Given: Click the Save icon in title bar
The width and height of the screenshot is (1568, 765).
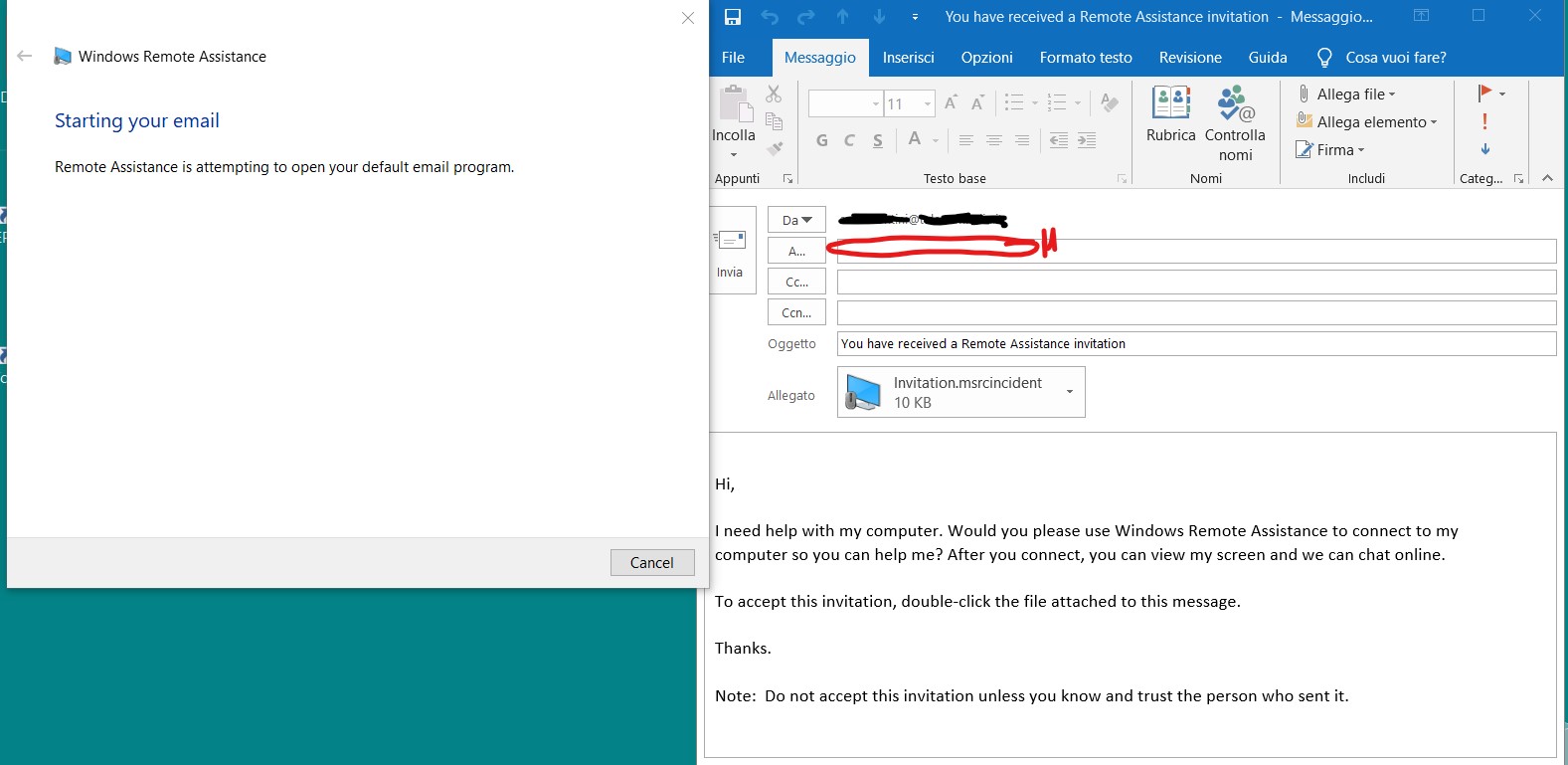Looking at the screenshot, I should (733, 17).
